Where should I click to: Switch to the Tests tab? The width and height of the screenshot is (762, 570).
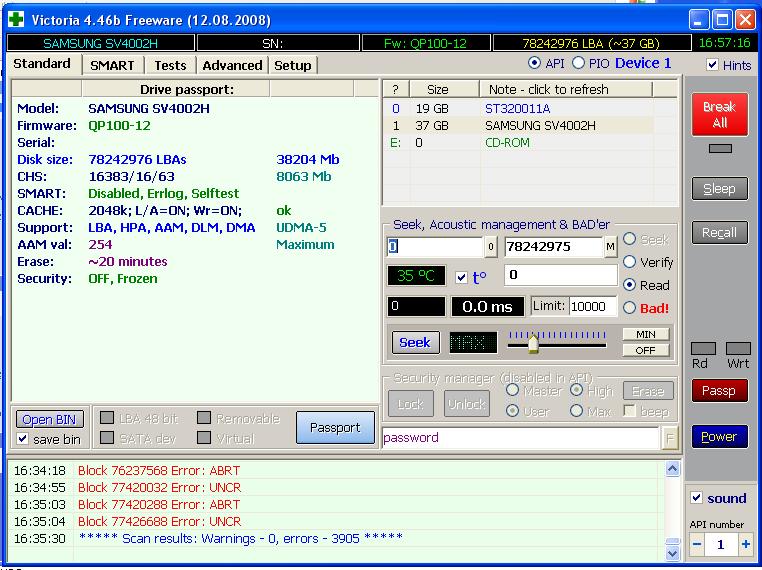pyautogui.click(x=171, y=65)
